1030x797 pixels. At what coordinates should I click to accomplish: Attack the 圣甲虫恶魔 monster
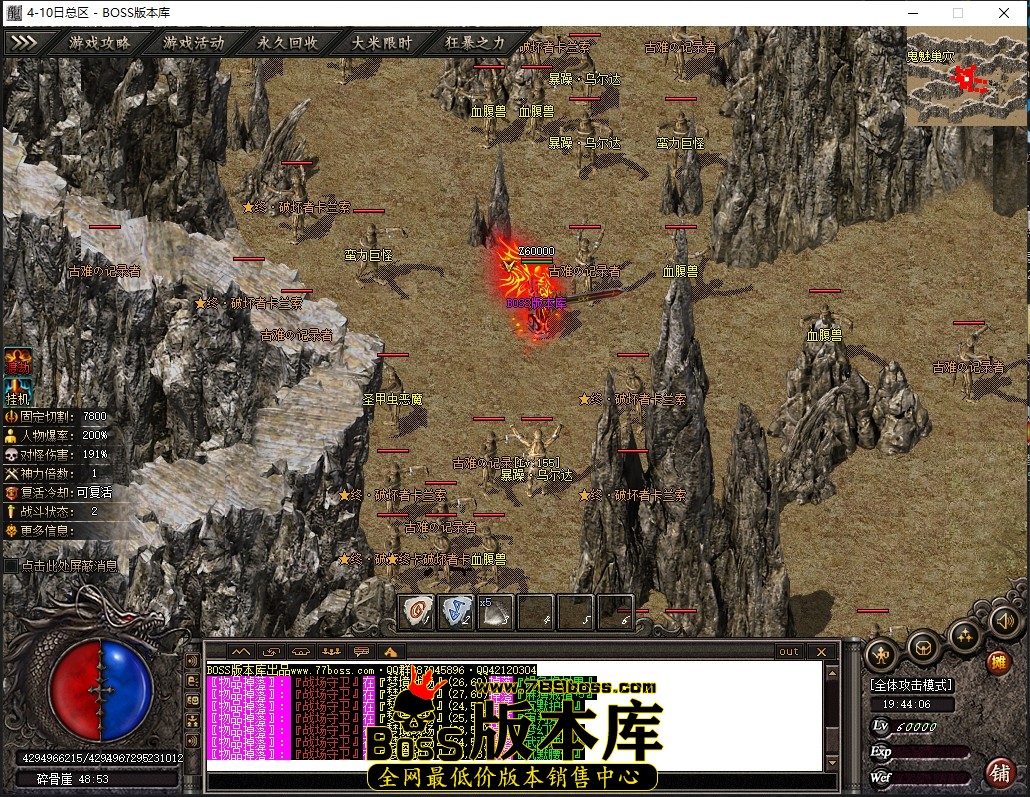(392, 399)
